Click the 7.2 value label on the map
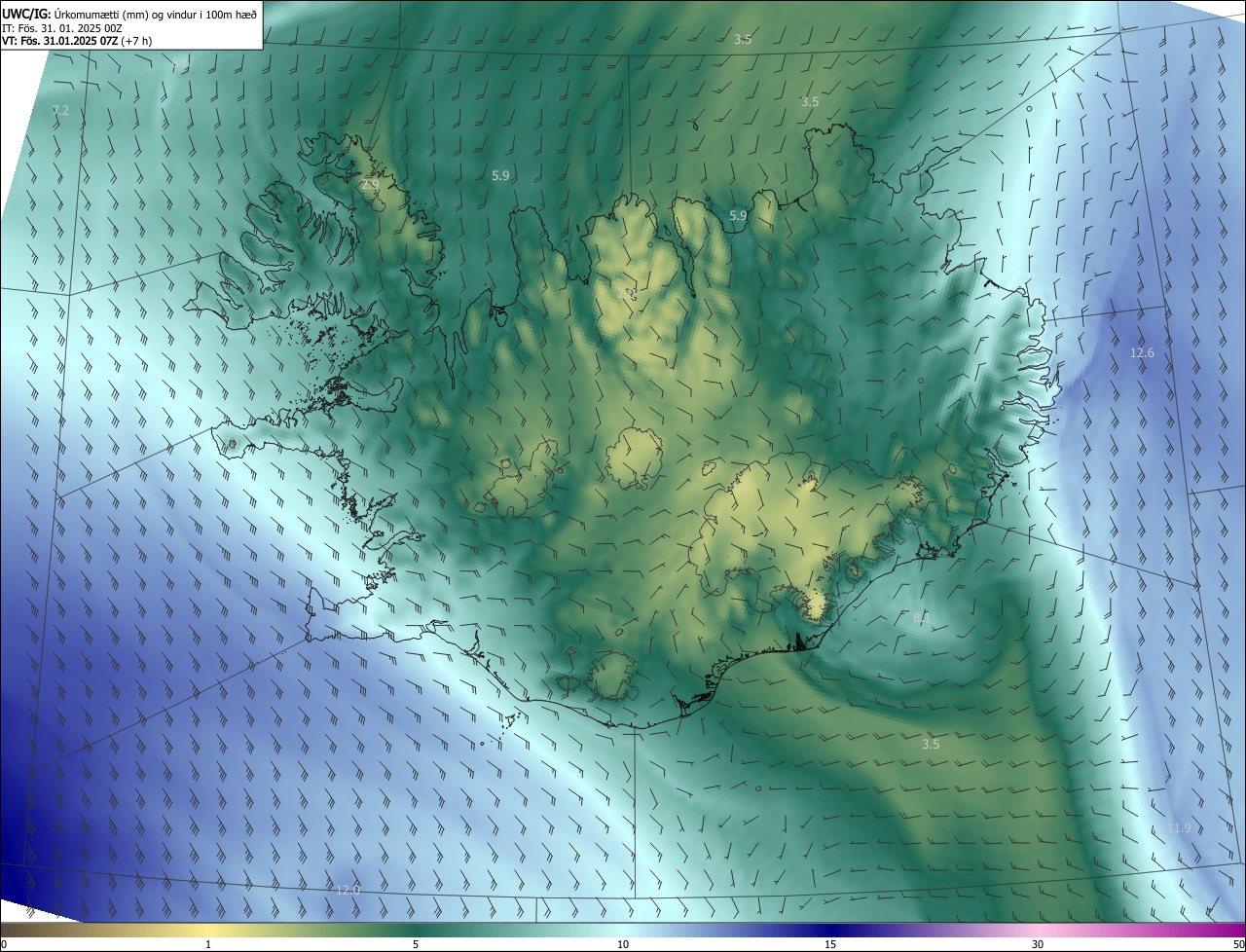 (x=60, y=110)
